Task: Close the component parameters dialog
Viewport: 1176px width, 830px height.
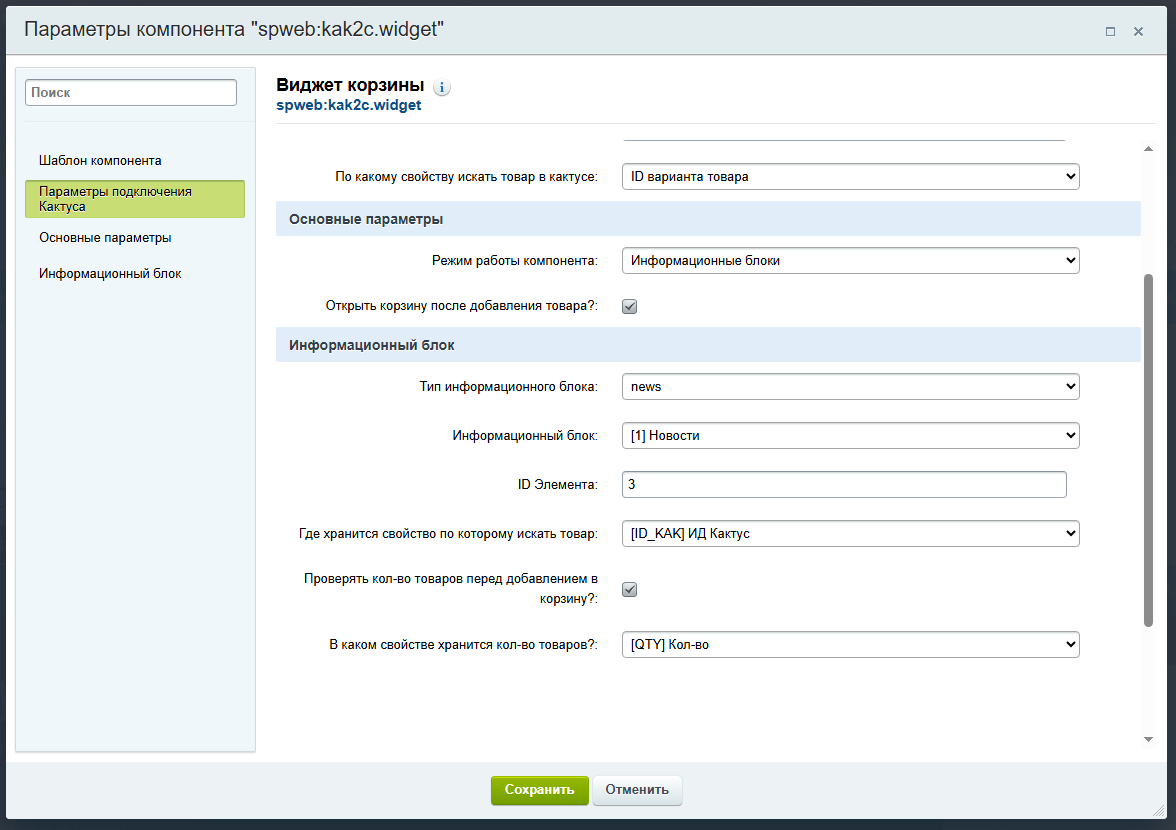Action: pyautogui.click(x=1138, y=31)
